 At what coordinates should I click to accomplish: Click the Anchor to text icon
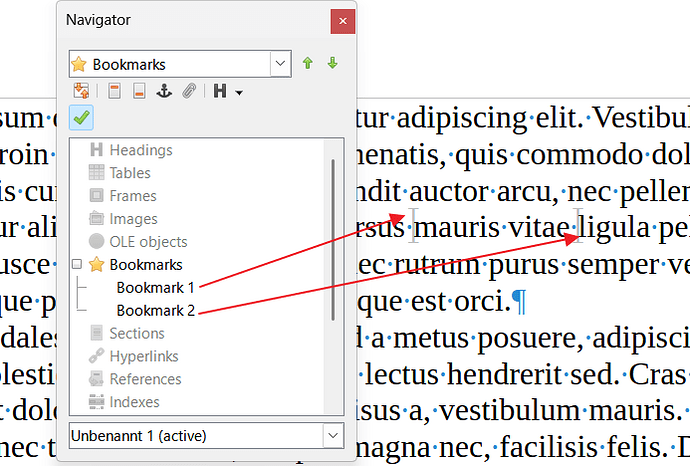tap(165, 91)
